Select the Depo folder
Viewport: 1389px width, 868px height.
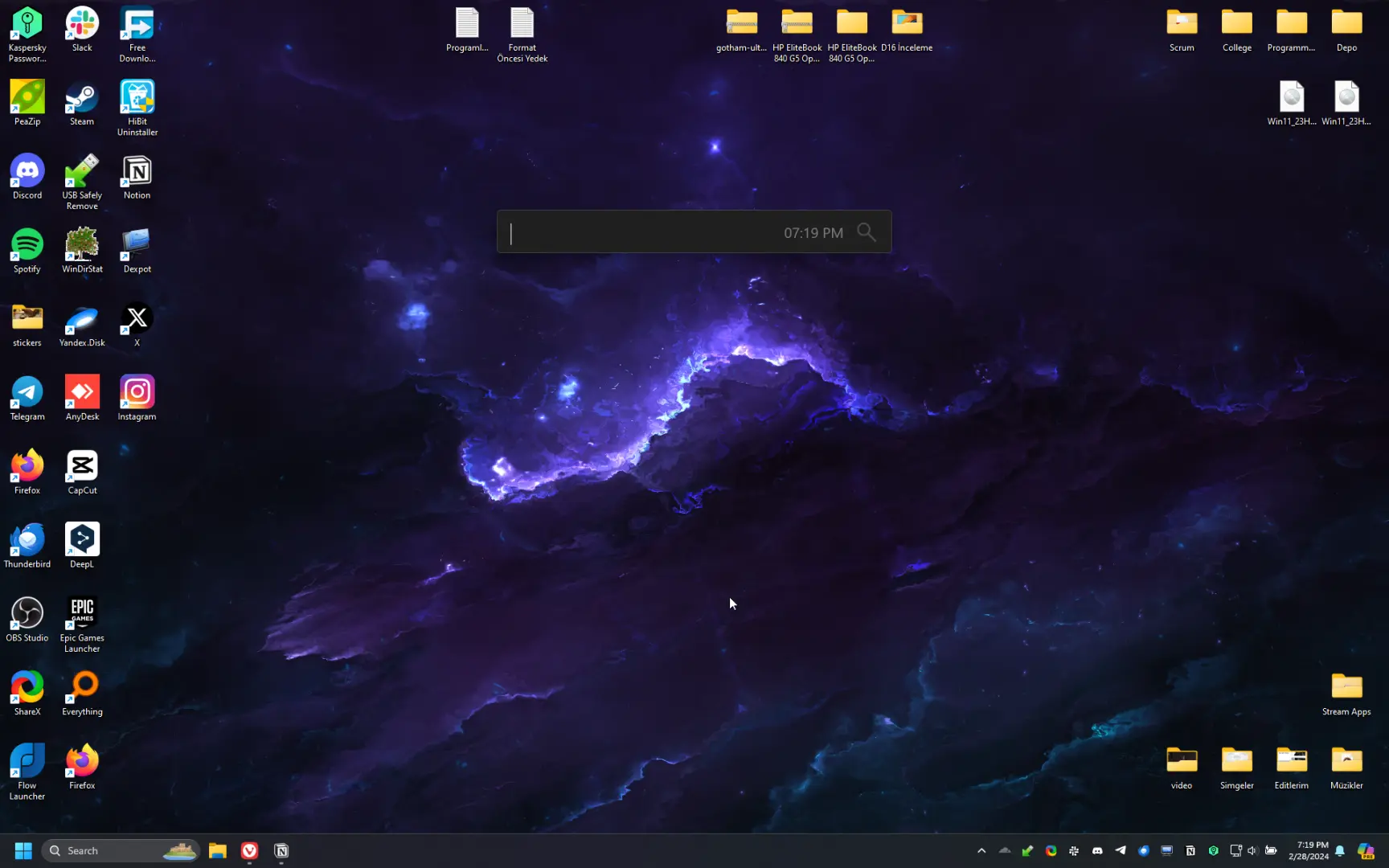click(1347, 30)
